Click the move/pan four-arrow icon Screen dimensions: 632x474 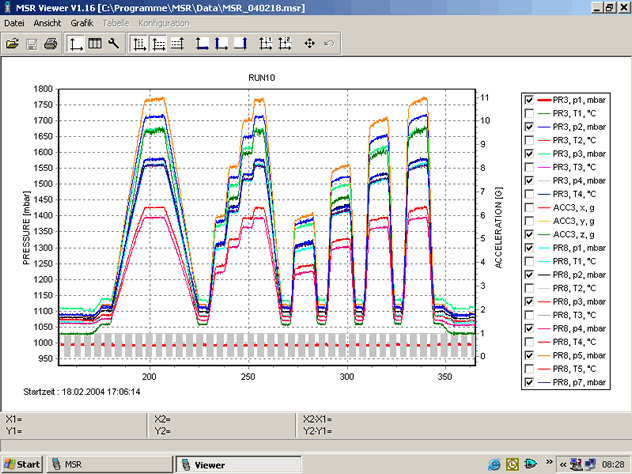(309, 43)
